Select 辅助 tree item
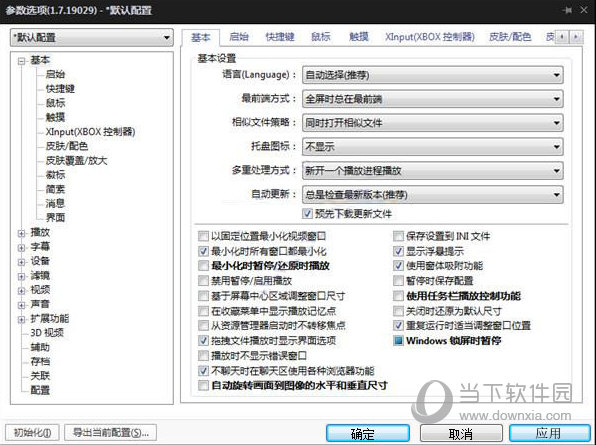This screenshot has height=445, width=596. click(x=40, y=348)
